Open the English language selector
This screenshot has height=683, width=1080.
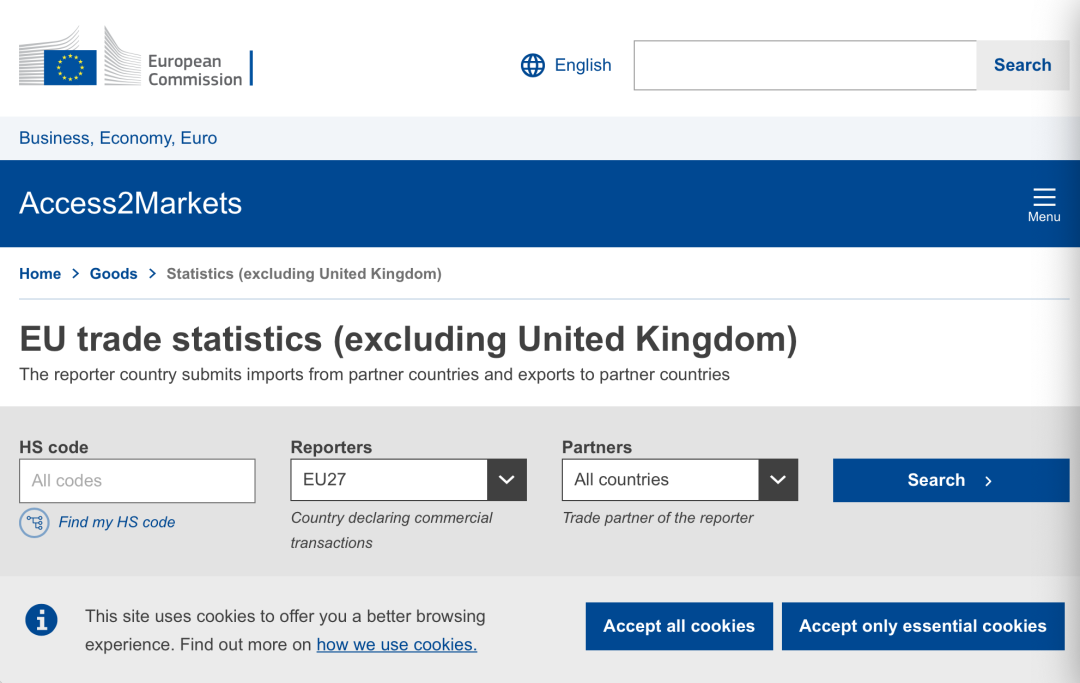(582, 65)
